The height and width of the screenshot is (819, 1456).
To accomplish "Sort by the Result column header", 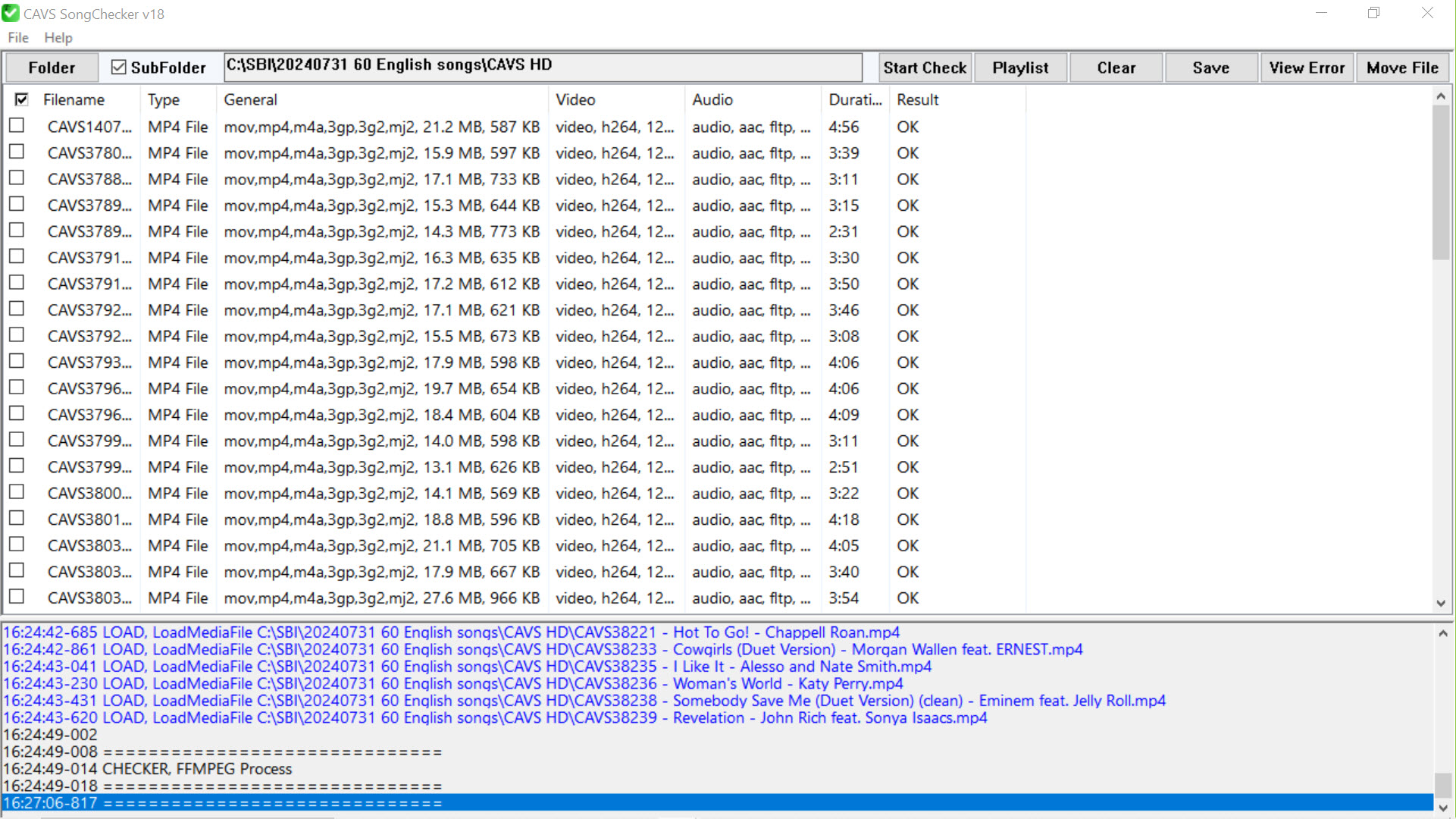I will (917, 99).
